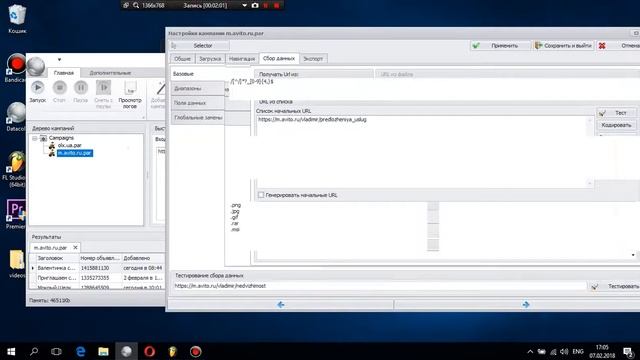The width and height of the screenshot is (640, 360).
Task: Select result cell 1415881130
Action: [x=100, y=268]
